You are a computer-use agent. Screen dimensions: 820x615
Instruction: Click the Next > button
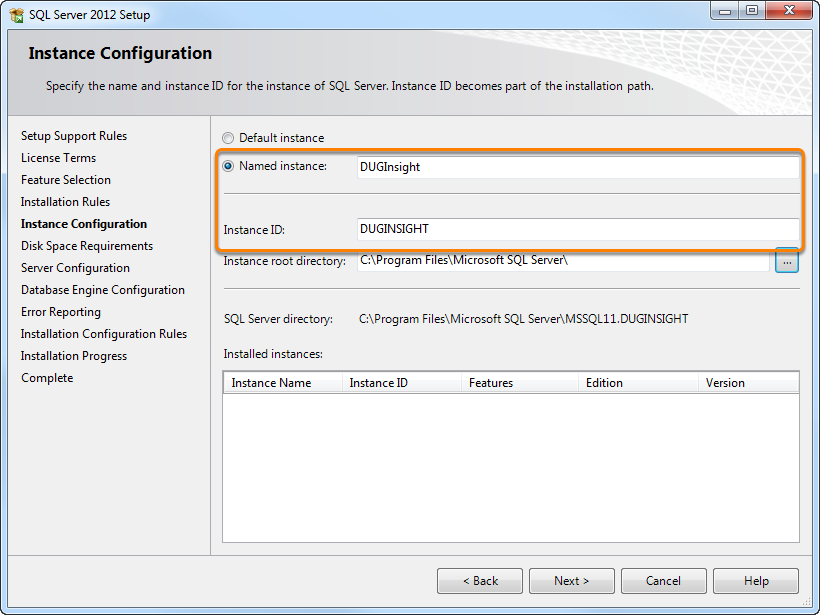pyautogui.click(x=572, y=581)
